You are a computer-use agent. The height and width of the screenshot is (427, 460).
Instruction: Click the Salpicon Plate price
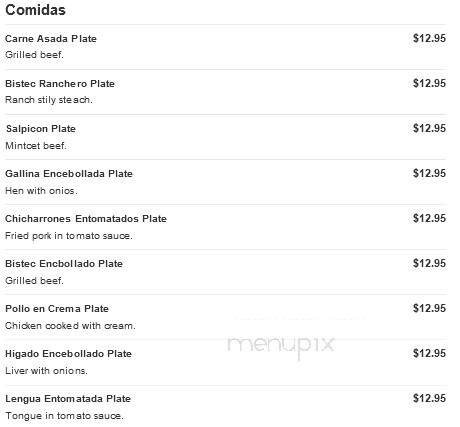tap(429, 128)
